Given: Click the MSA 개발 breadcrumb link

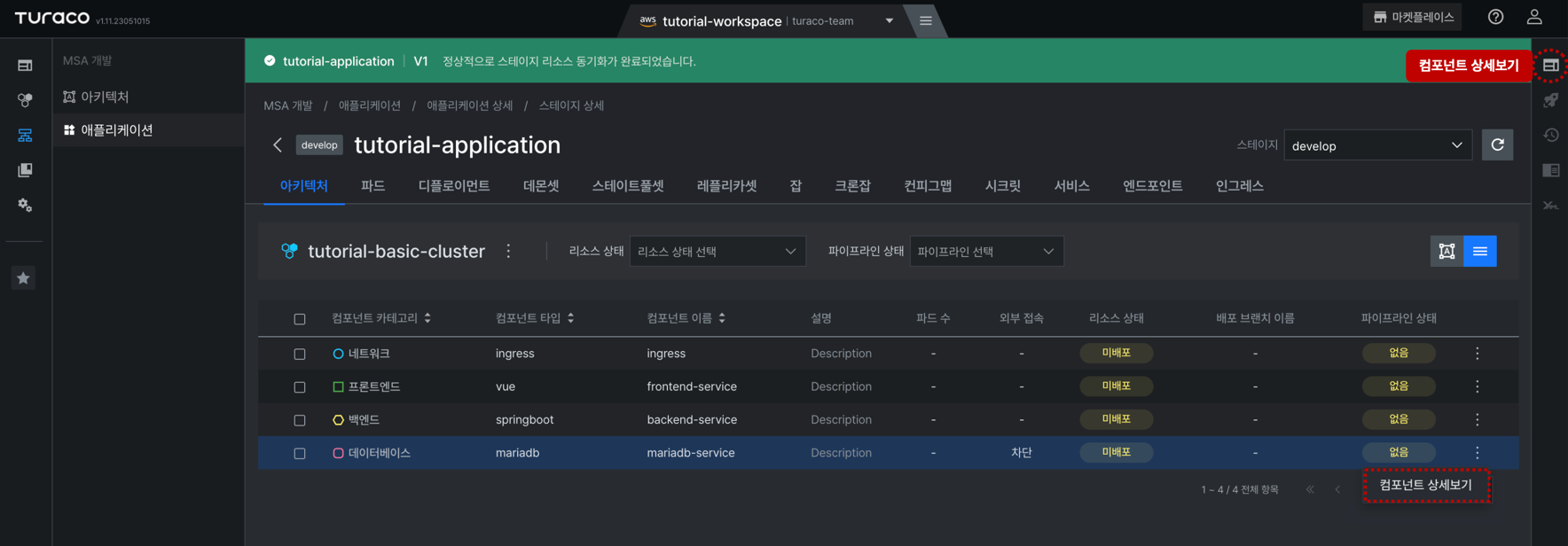Looking at the screenshot, I should tap(287, 105).
